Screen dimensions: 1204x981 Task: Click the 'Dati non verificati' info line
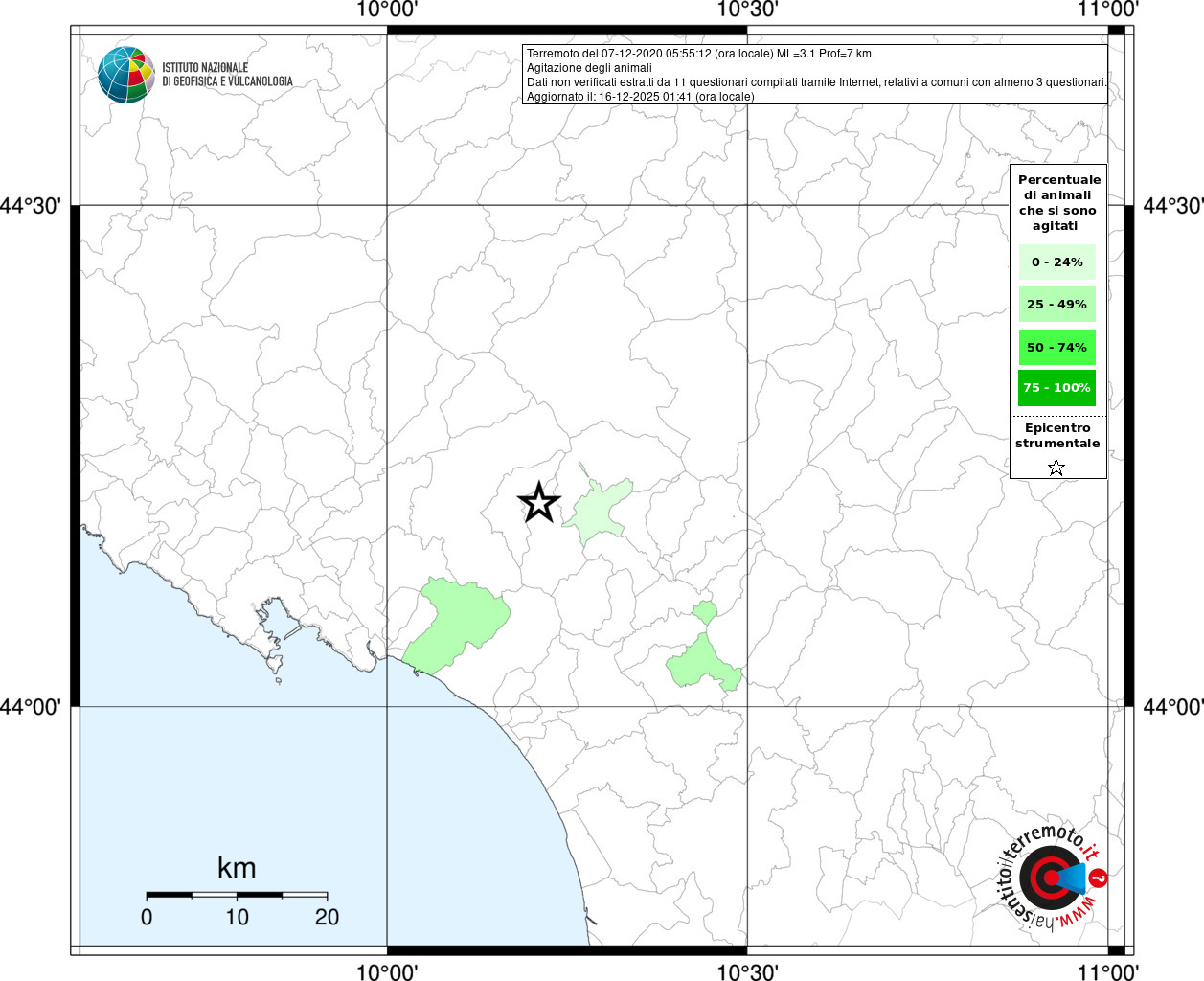[x=817, y=82]
